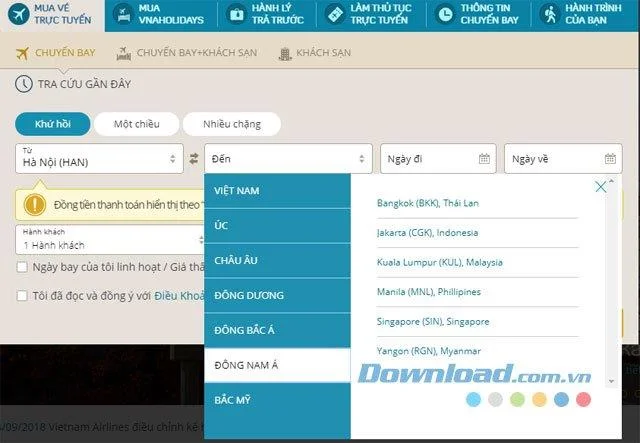Choose Kuala Lumpur (KUL), Malaysia destination
The width and height of the screenshot is (640, 443).
[x=440, y=262]
